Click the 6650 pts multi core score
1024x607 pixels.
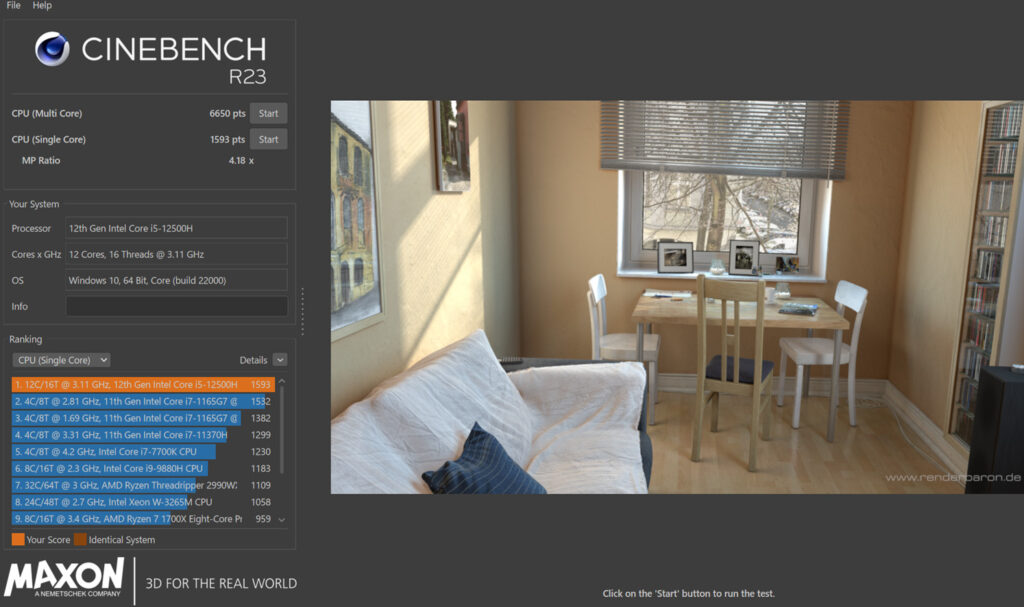tap(227, 113)
